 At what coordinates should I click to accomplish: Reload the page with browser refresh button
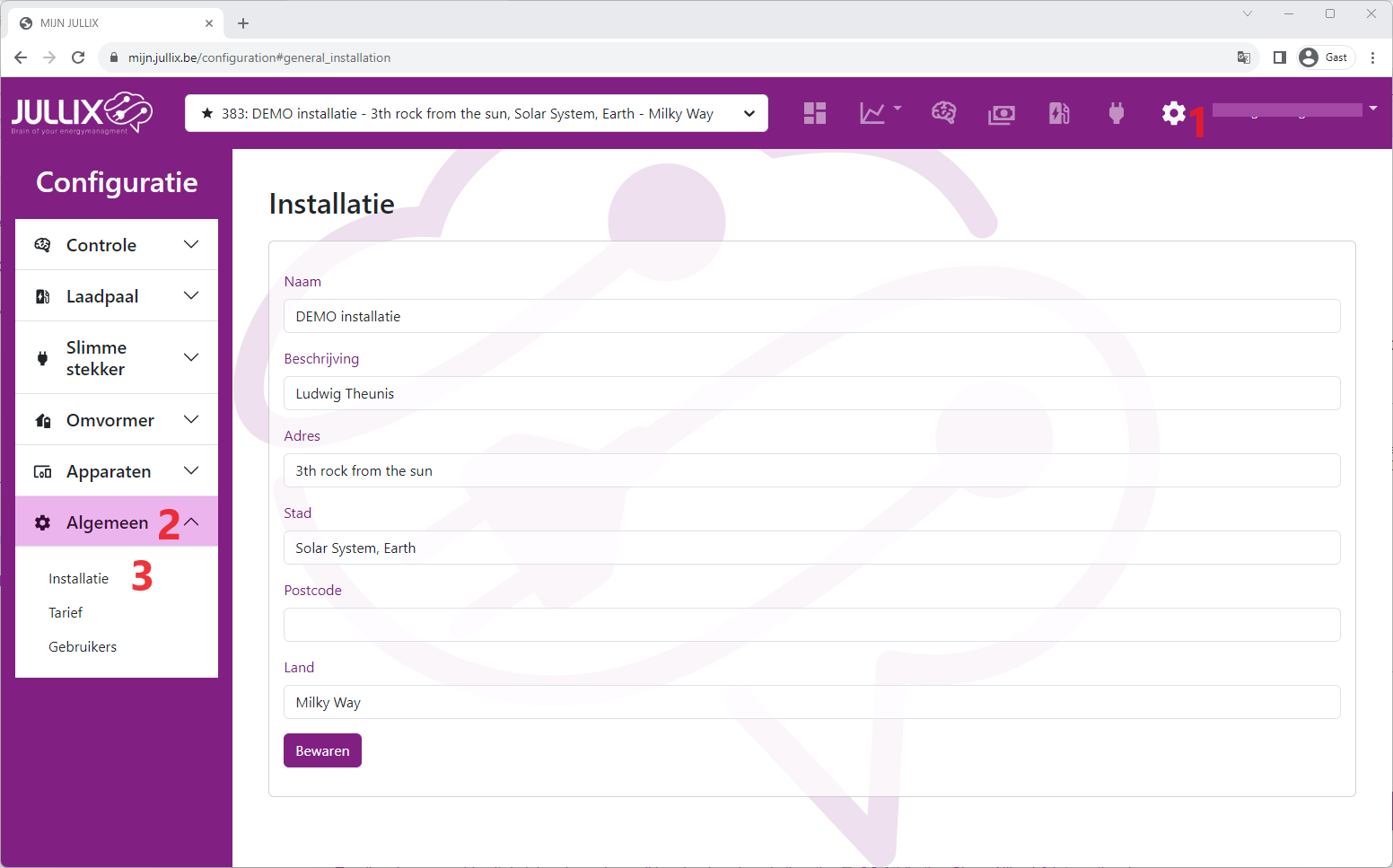coord(78,57)
